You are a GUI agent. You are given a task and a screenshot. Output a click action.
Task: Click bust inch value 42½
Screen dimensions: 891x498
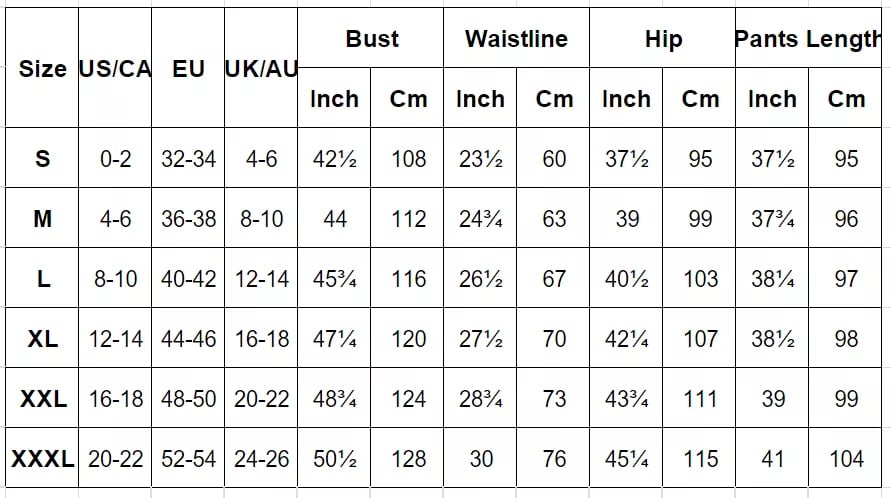[x=335, y=159]
